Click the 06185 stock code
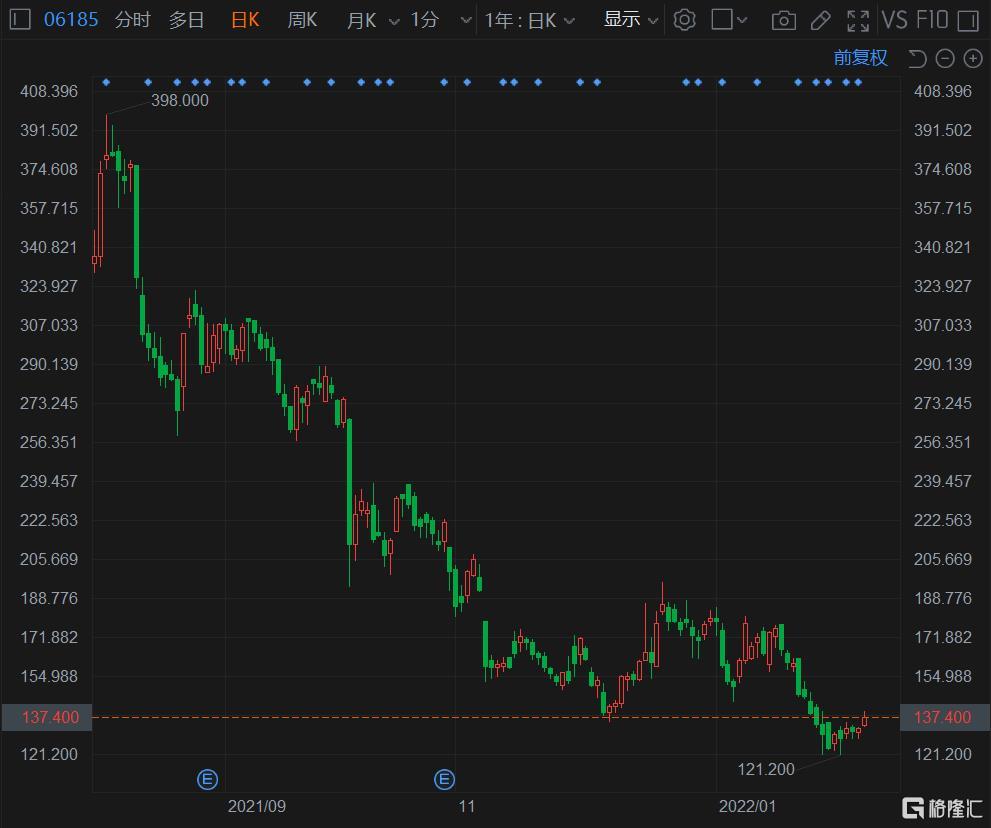Image resolution: width=991 pixels, height=828 pixels. [71, 20]
